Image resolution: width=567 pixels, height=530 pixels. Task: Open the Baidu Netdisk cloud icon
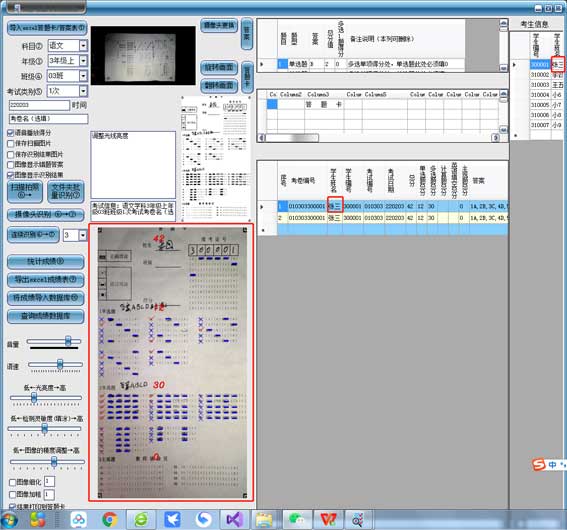pyautogui.click(x=78, y=520)
